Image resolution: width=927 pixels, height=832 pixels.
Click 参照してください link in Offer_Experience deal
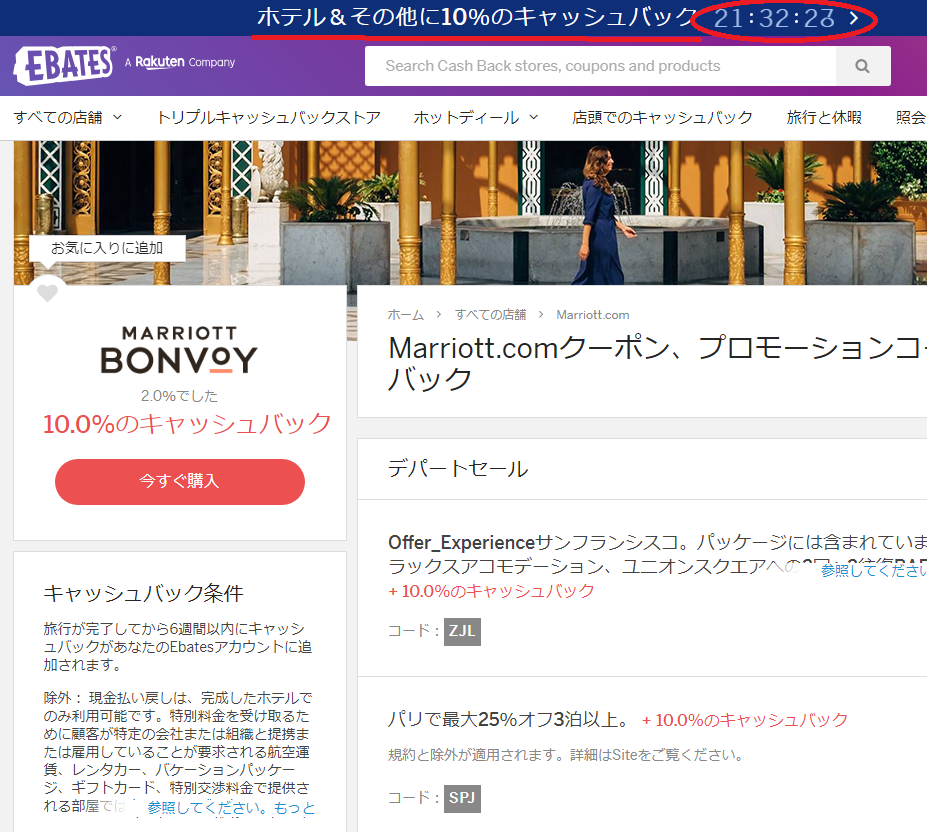873,570
